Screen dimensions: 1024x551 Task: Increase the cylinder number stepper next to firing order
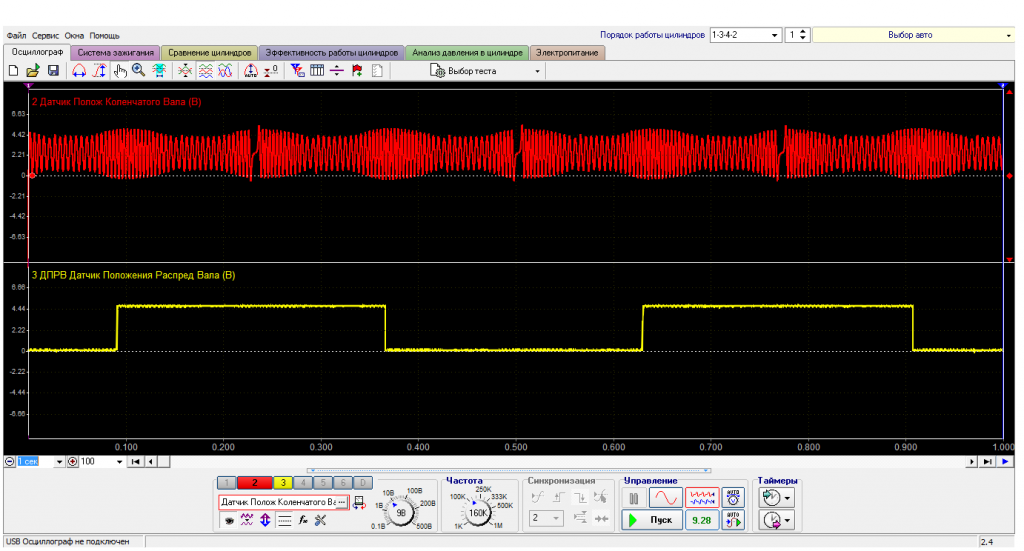click(803, 32)
